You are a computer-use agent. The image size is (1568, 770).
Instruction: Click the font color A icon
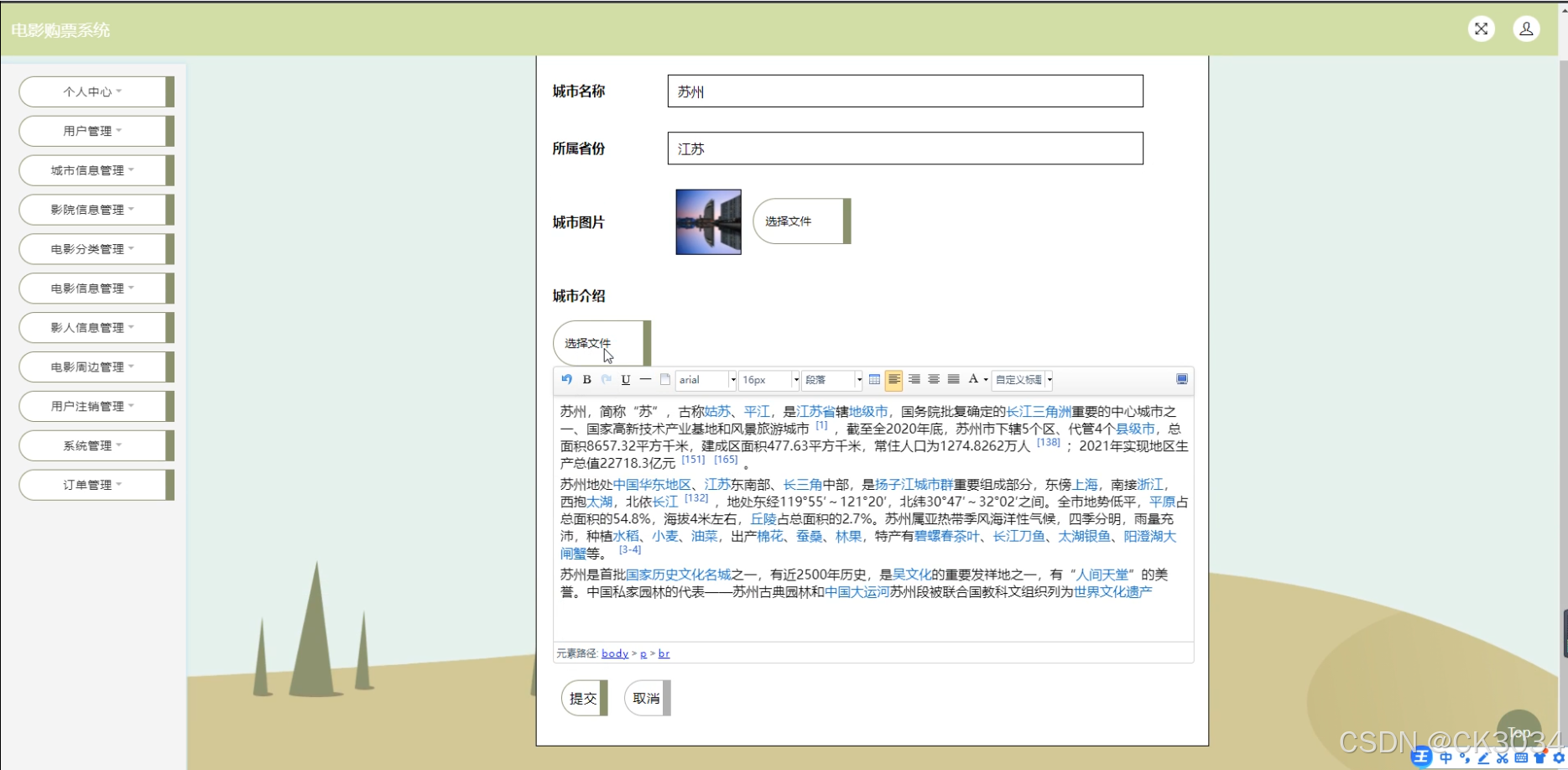click(973, 380)
